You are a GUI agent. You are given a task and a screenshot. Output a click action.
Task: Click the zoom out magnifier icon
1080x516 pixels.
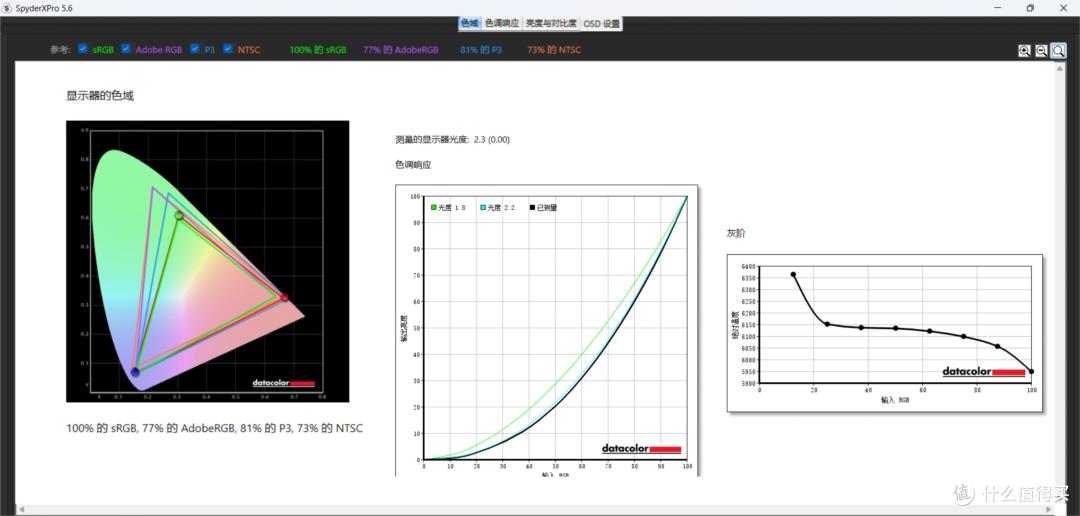click(x=1041, y=50)
